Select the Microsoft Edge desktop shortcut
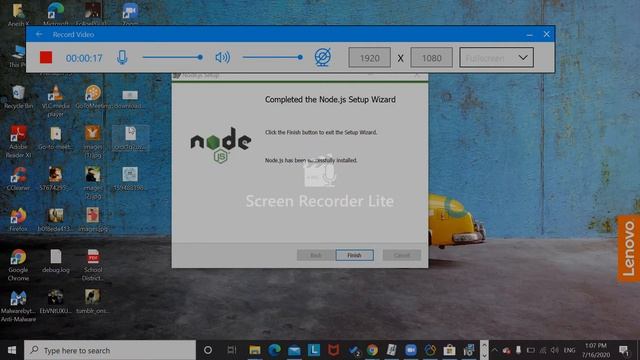Screen dimensions: 640x360 pos(56,14)
